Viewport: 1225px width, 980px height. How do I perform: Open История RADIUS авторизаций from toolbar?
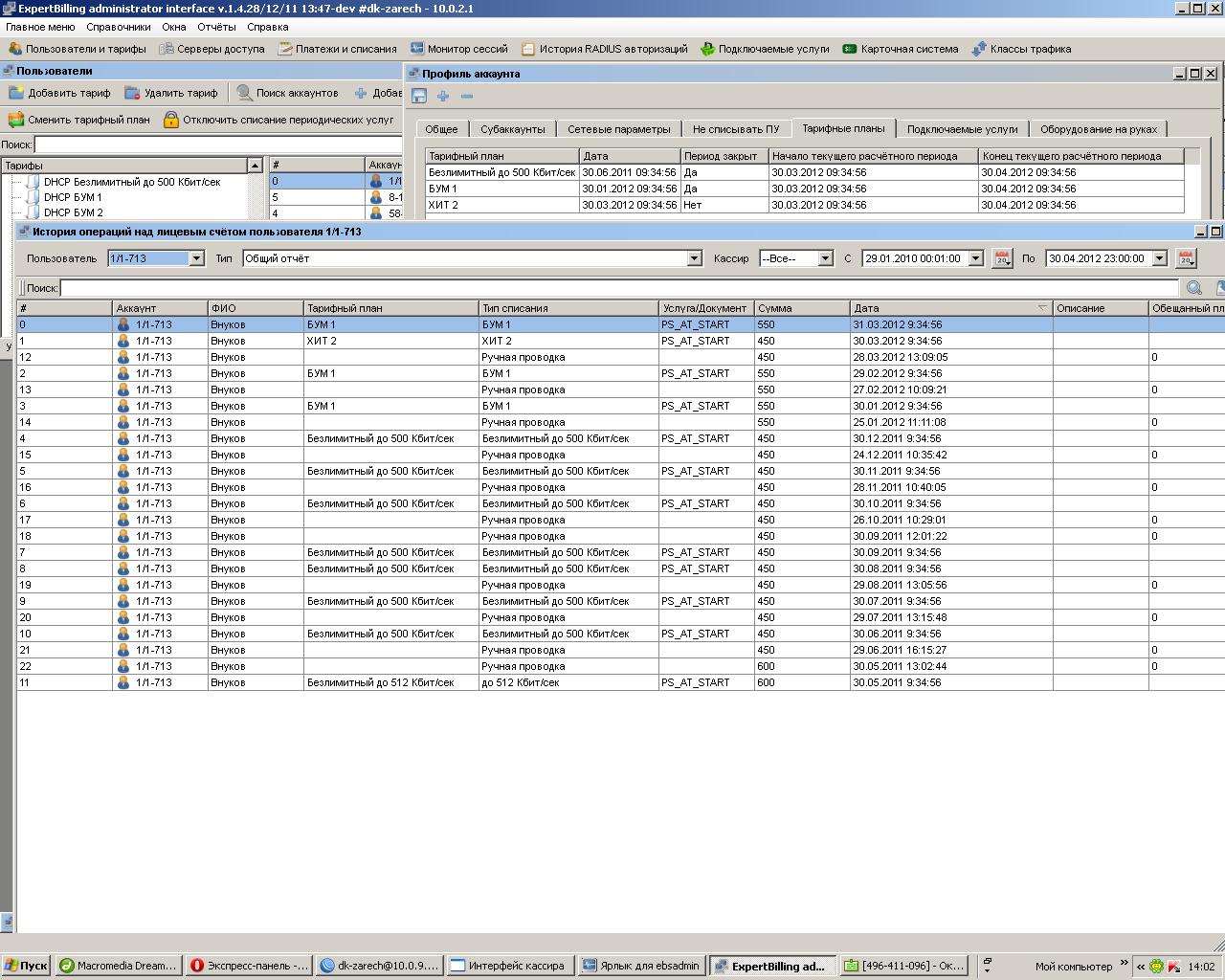[604, 49]
